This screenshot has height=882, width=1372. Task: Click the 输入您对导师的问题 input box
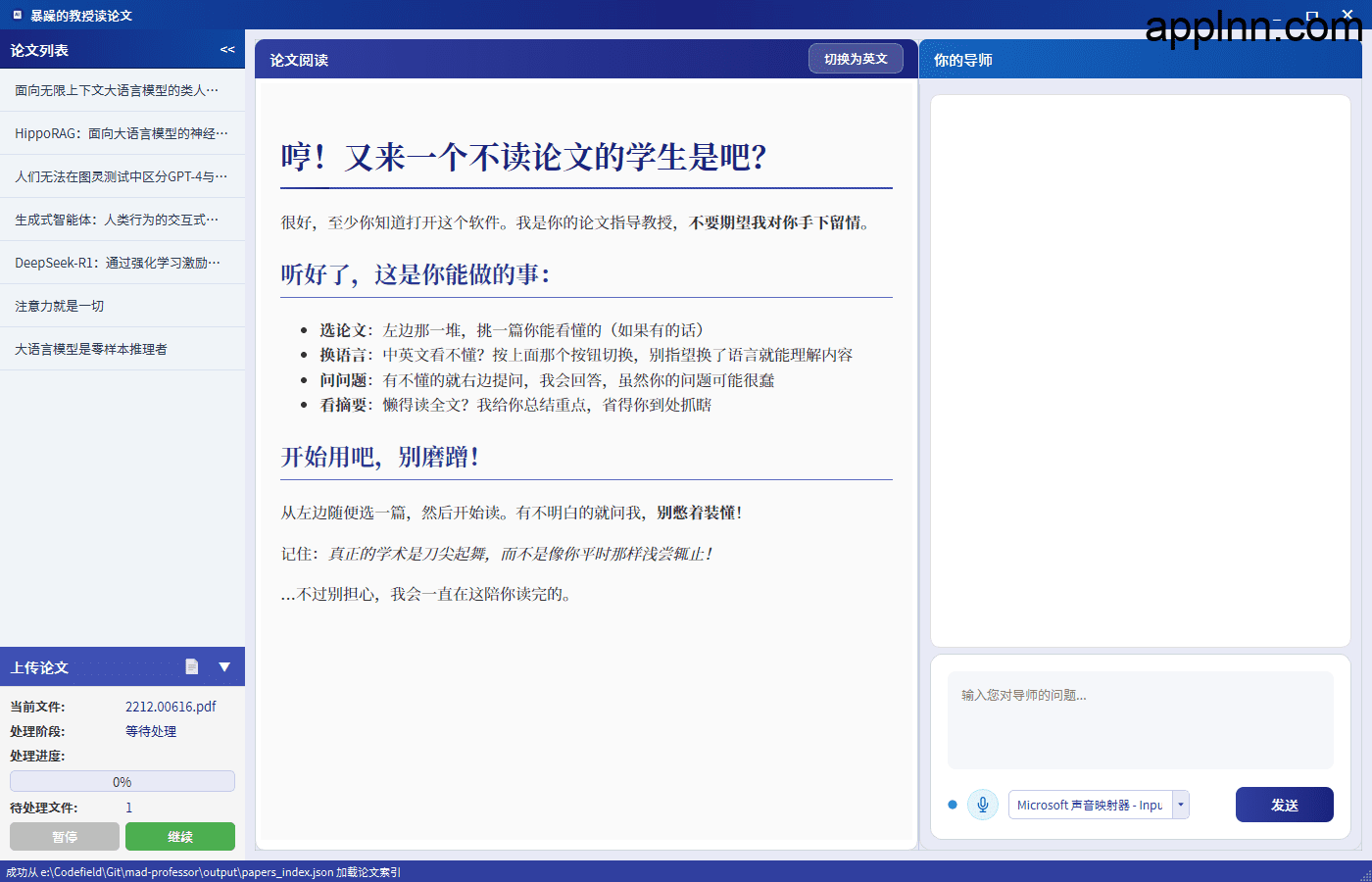tap(1141, 720)
